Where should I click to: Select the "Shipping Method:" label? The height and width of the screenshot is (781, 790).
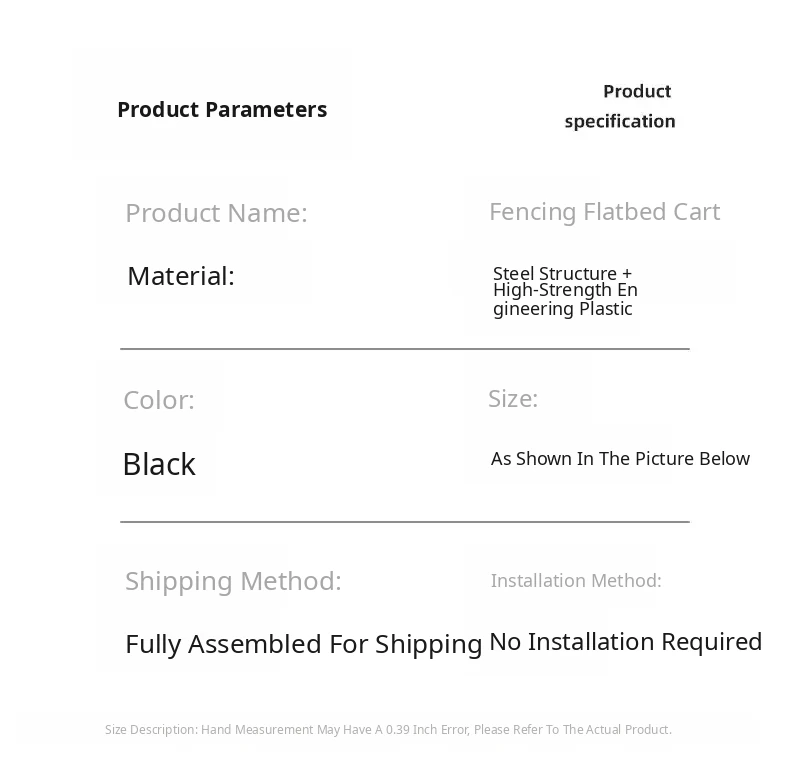233,581
